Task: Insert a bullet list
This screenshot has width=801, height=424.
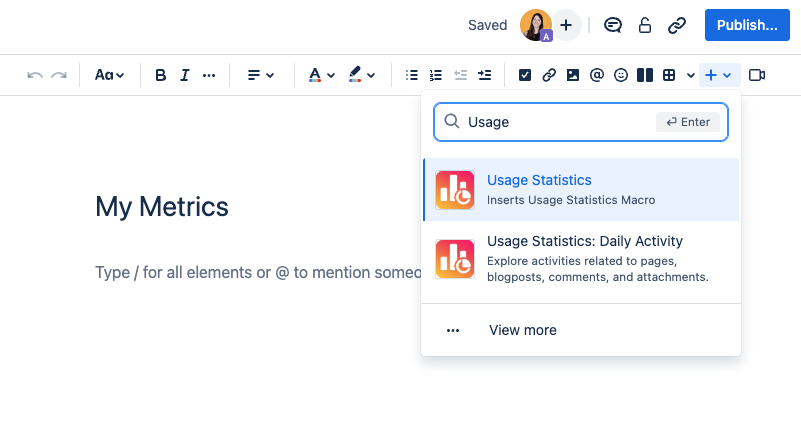Action: 411,75
